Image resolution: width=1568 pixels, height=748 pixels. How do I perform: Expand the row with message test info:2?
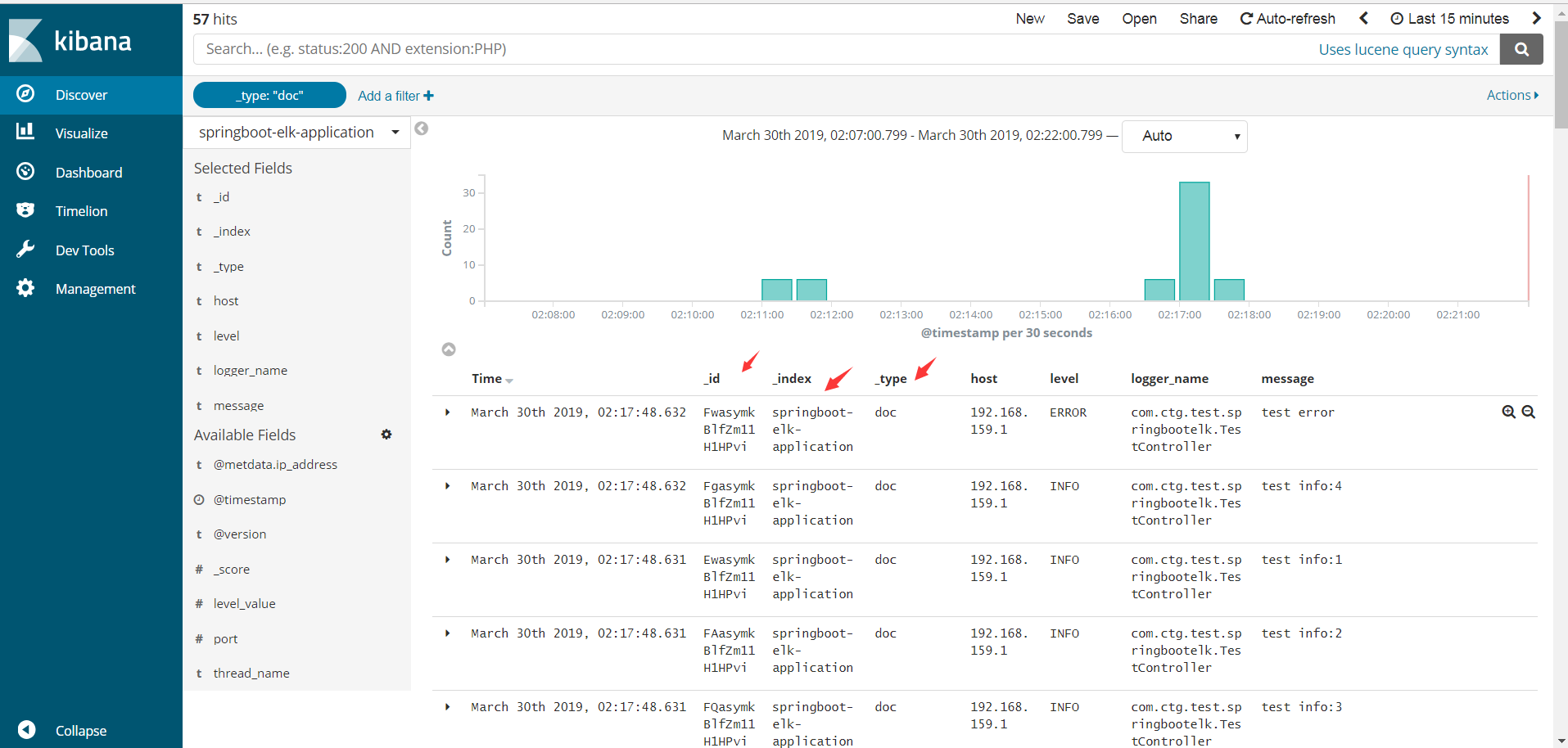click(447, 633)
